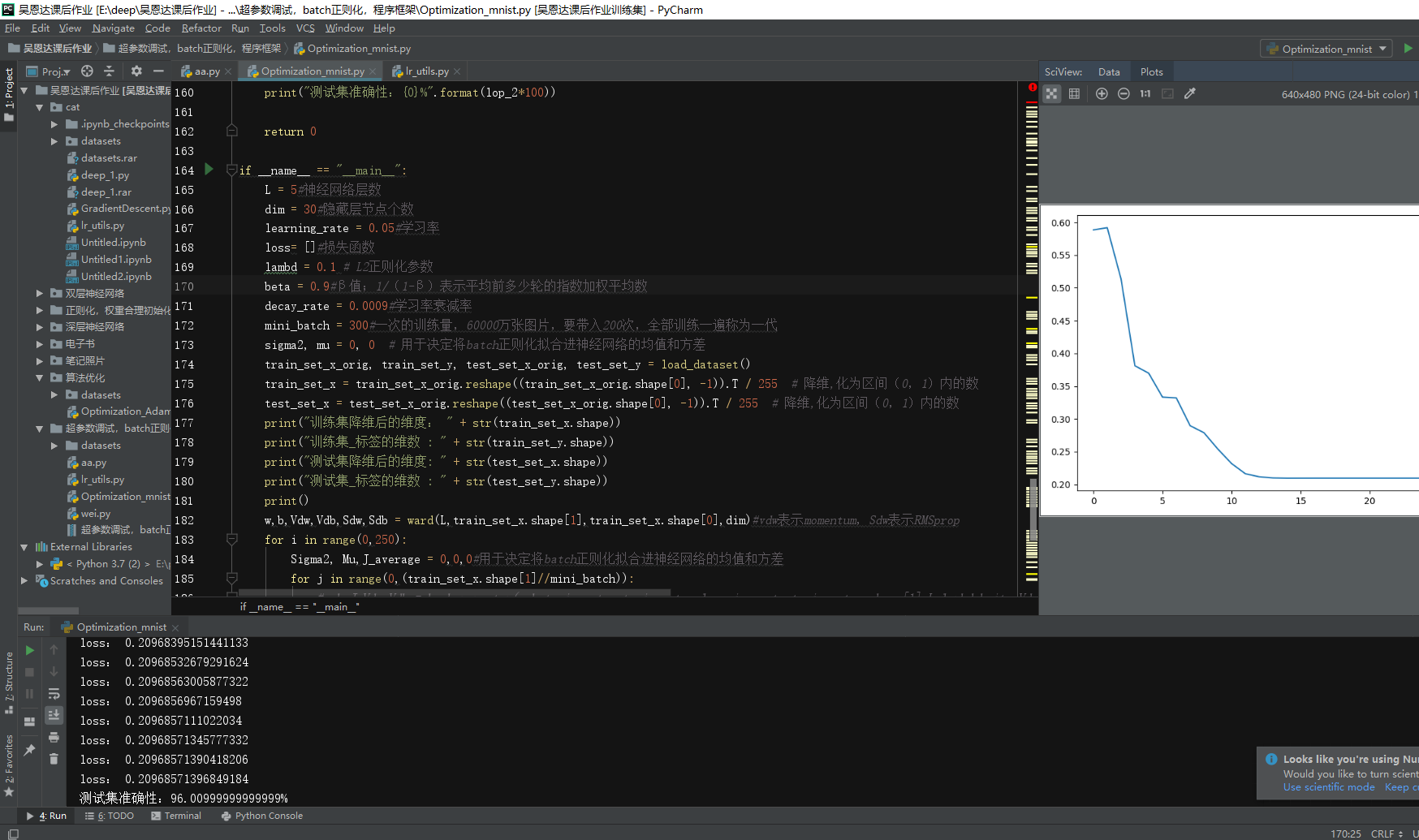The image size is (1419, 840).
Task: Toggle scroll to end in run console
Action: (54, 716)
